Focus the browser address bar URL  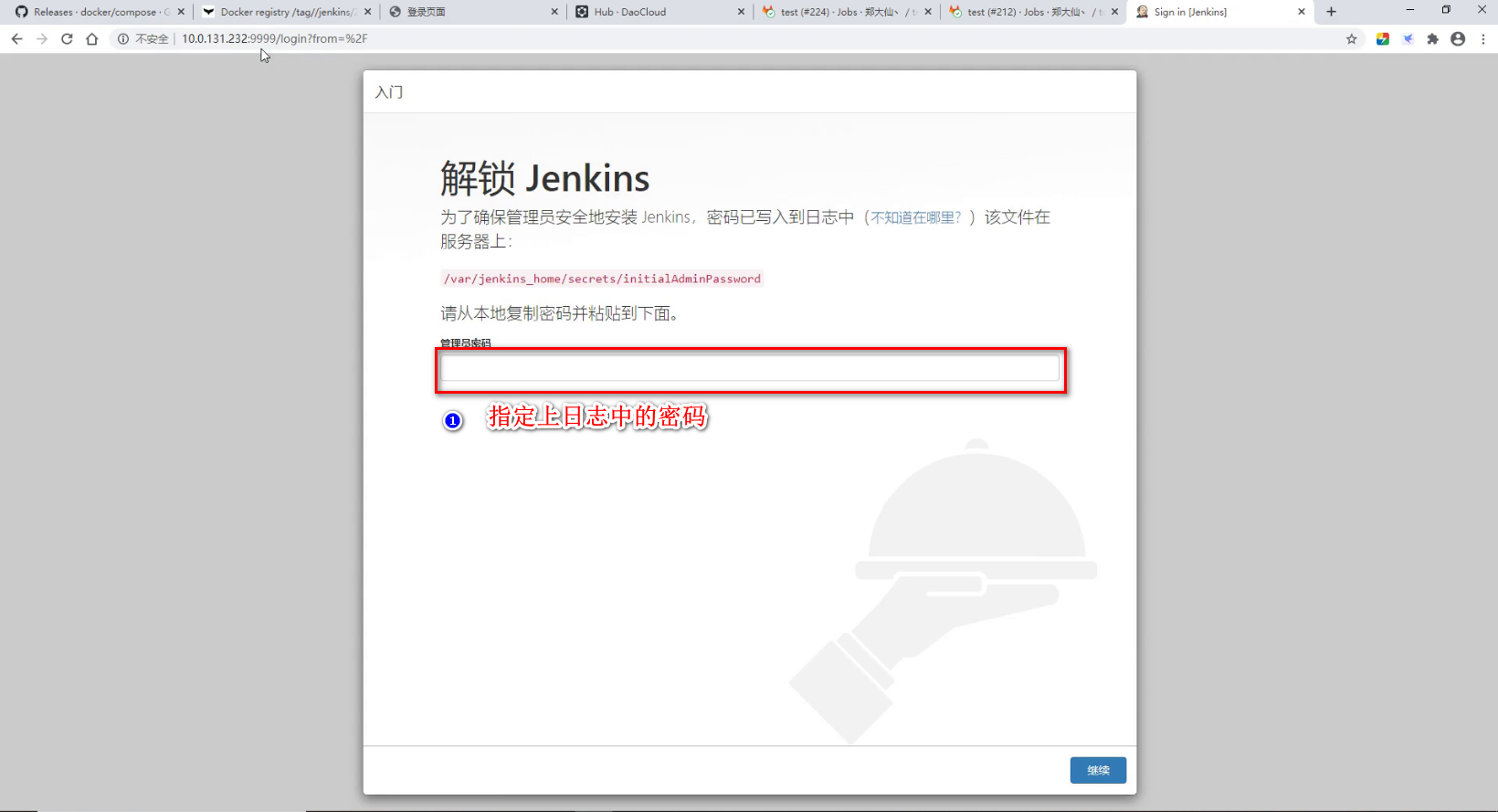click(274, 39)
